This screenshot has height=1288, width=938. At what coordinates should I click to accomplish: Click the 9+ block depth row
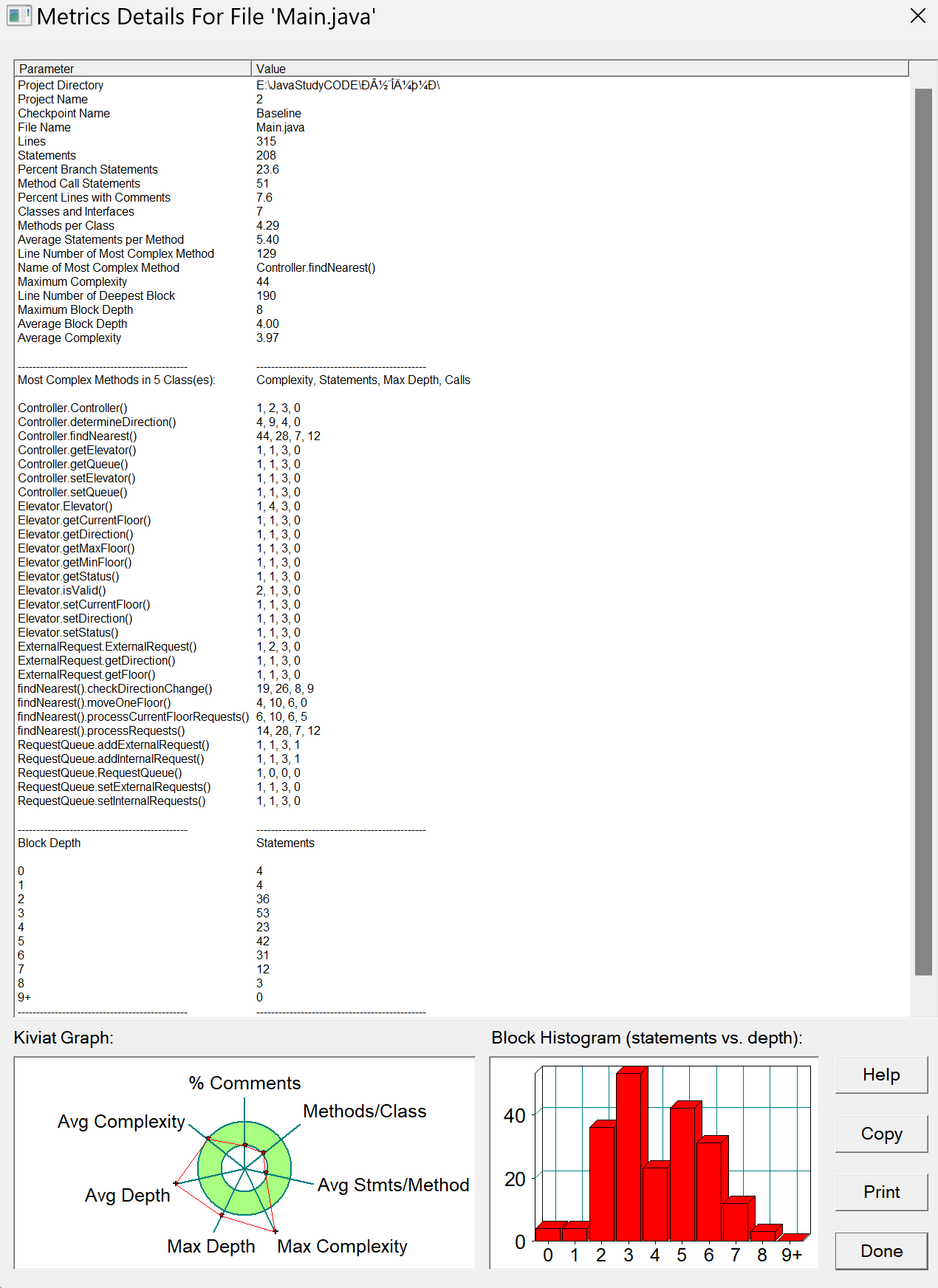(462, 998)
